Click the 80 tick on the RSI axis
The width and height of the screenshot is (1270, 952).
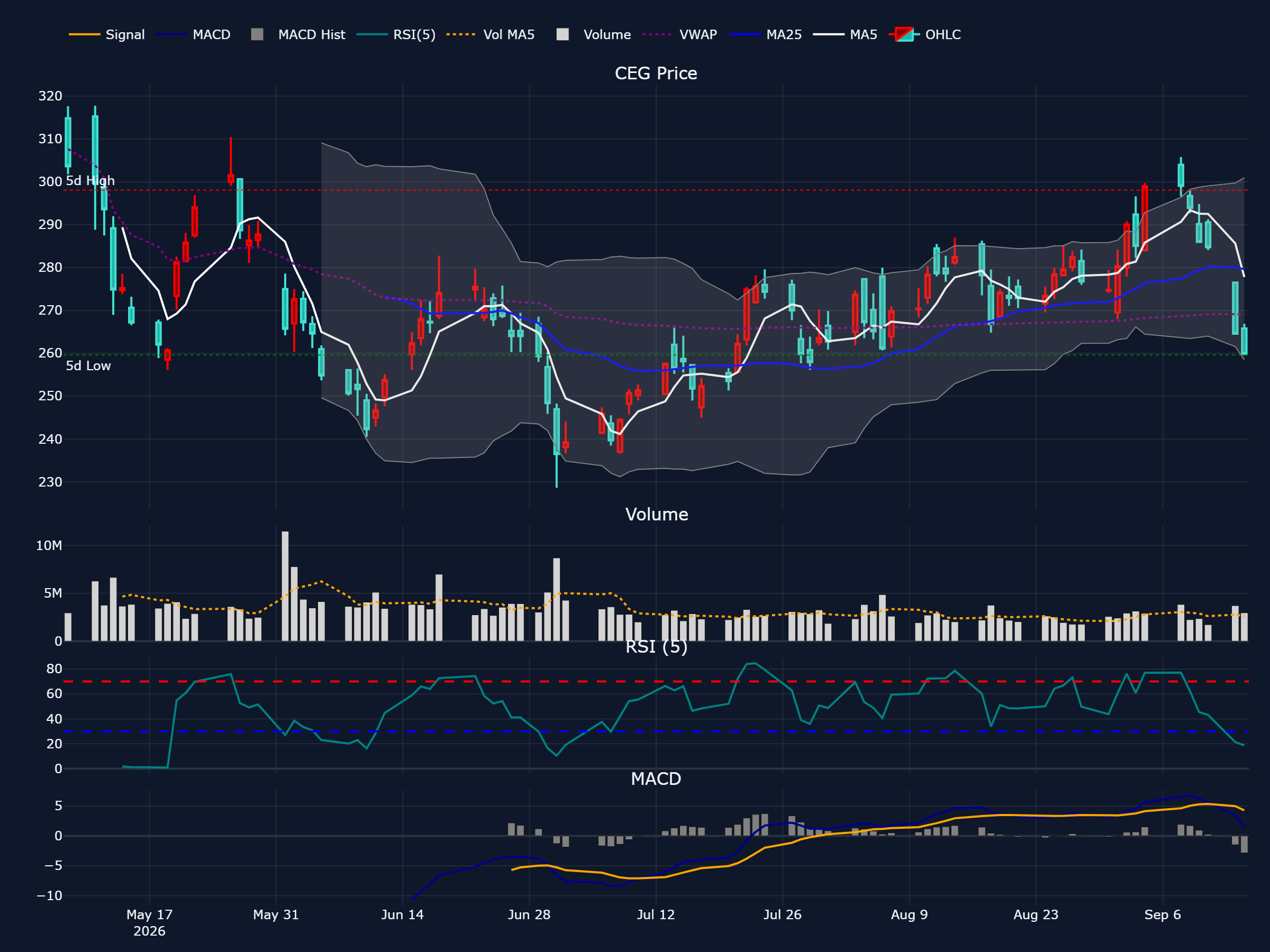tap(55, 669)
